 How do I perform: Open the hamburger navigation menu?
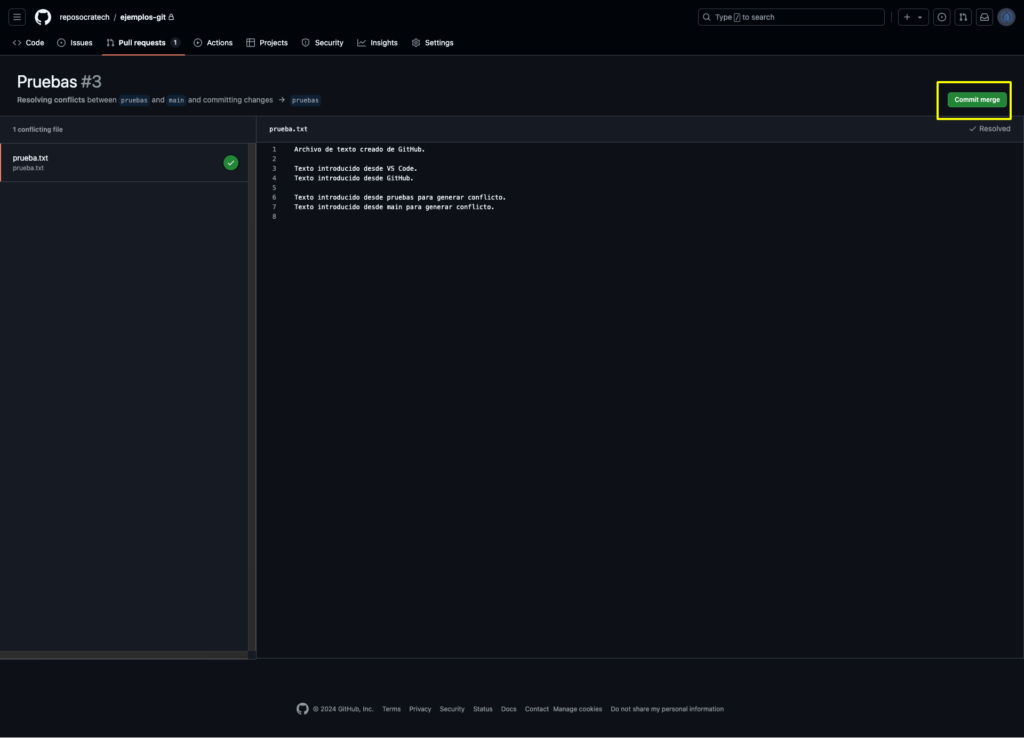coord(17,17)
